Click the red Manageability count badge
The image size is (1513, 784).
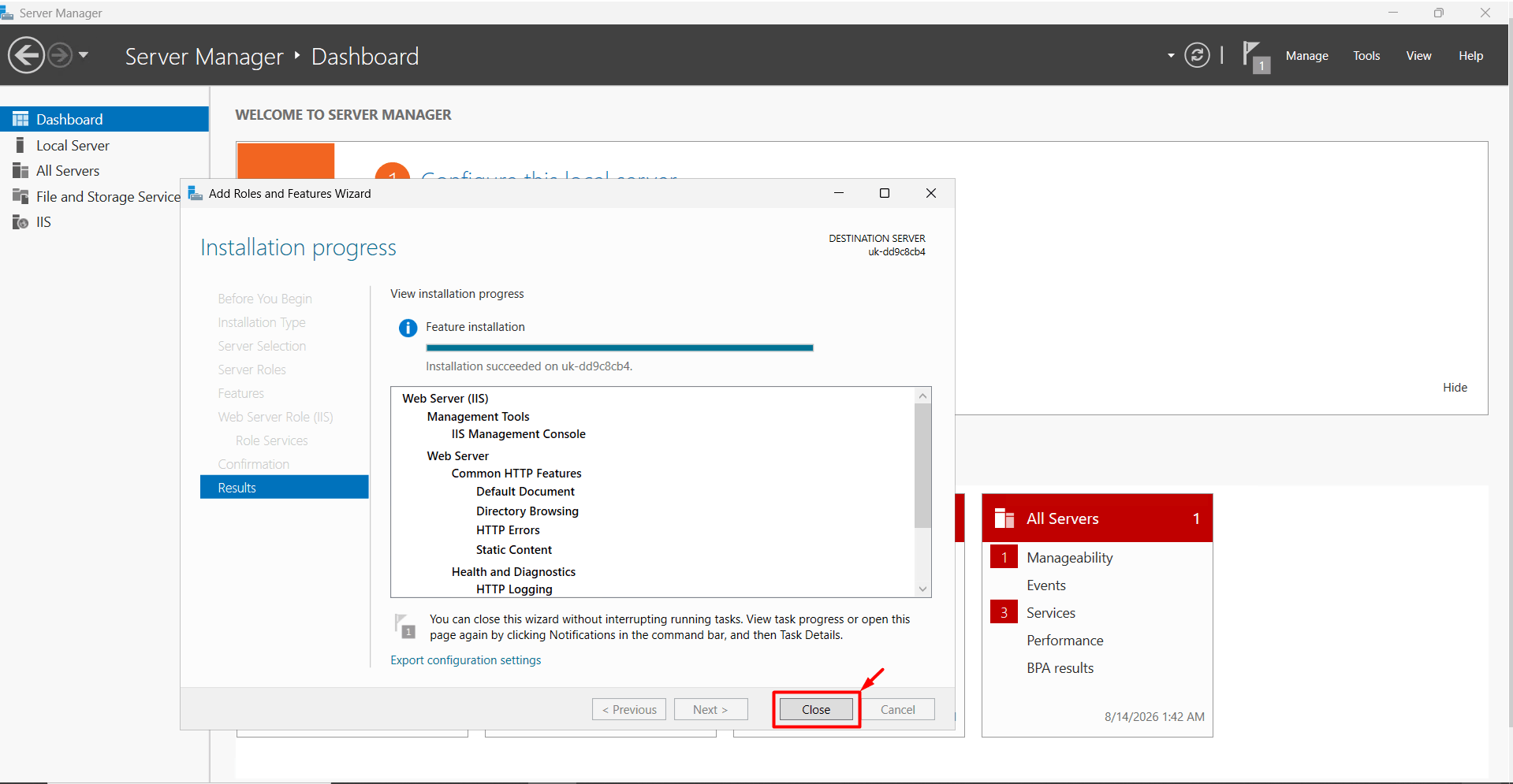coord(1004,558)
